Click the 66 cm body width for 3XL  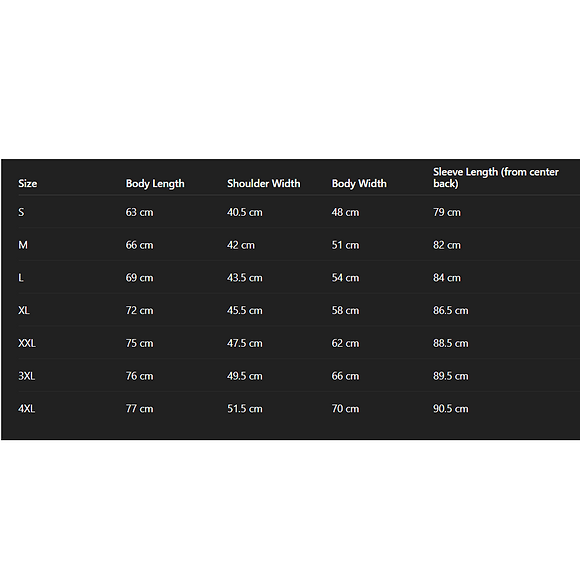(345, 376)
